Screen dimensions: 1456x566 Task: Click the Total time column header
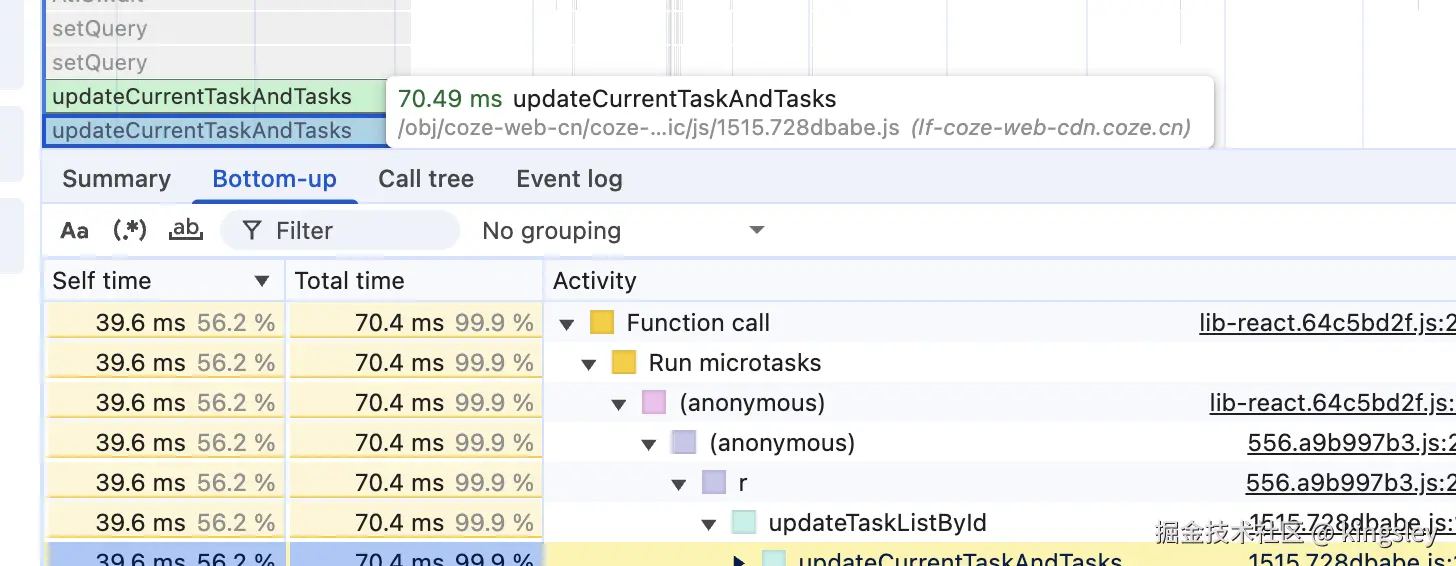pyautogui.click(x=350, y=281)
